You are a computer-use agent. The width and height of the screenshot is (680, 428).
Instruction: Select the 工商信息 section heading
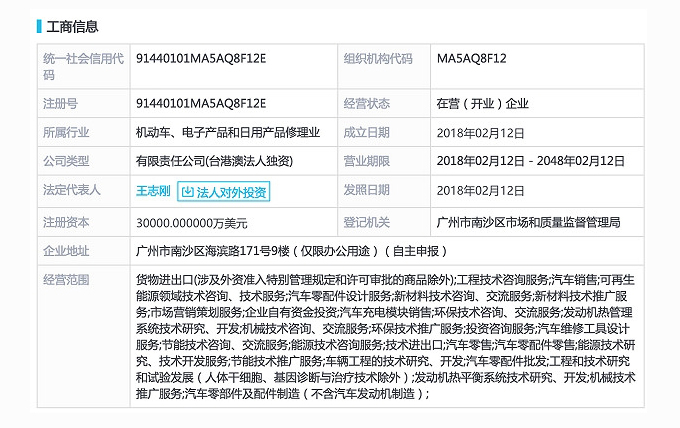(x=72, y=26)
